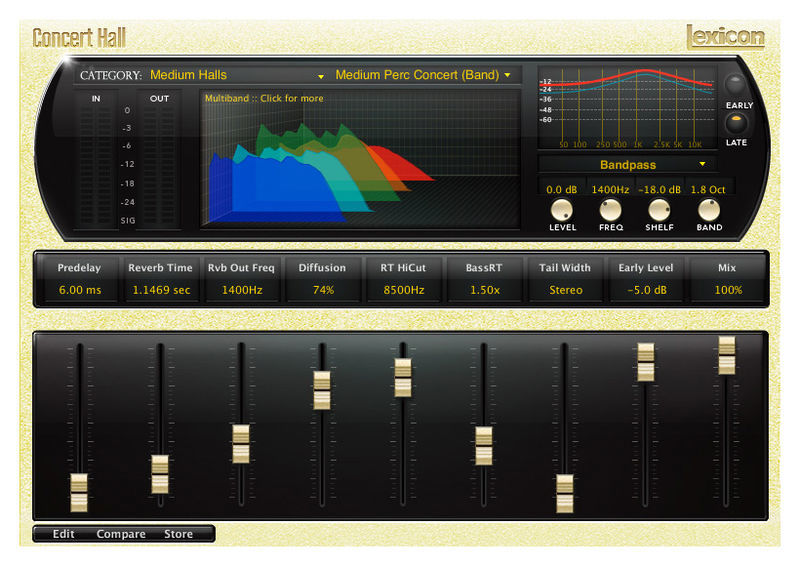Screen dimensions: 800x566
Task: Select the Reverb Time parameter 1.1469 sec
Action: pos(161,279)
